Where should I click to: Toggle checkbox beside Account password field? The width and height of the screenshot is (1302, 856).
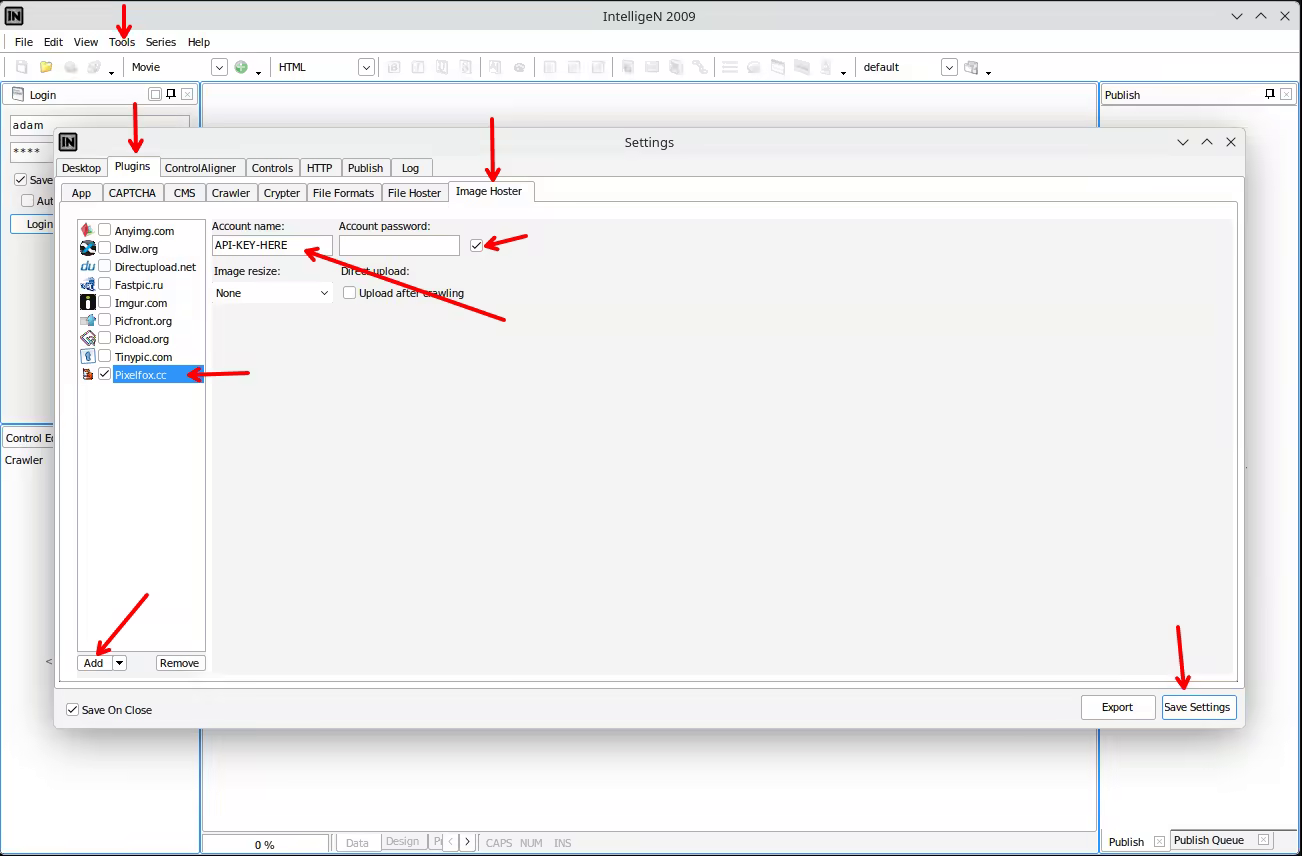[477, 245]
